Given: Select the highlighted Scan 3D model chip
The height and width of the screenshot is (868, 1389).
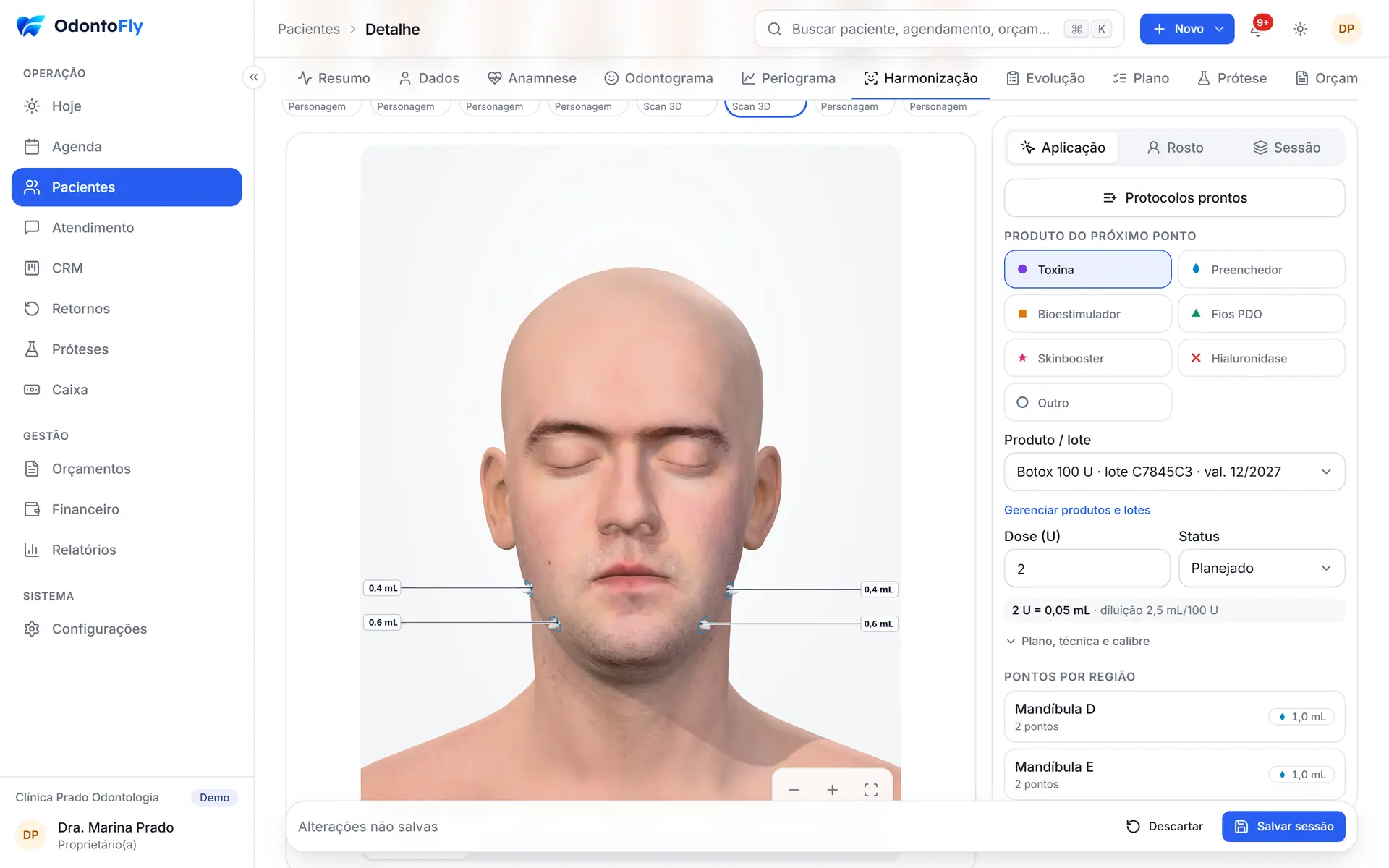Looking at the screenshot, I should (x=765, y=106).
